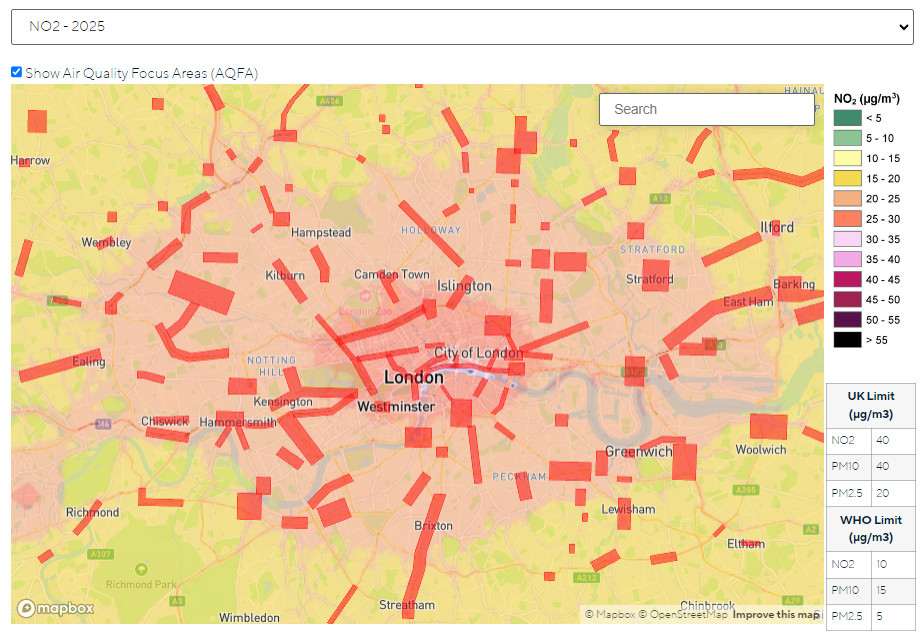Viewport: 924px width, 638px height.
Task: Click the black > 55 legend swatch
Action: pyautogui.click(x=847, y=340)
